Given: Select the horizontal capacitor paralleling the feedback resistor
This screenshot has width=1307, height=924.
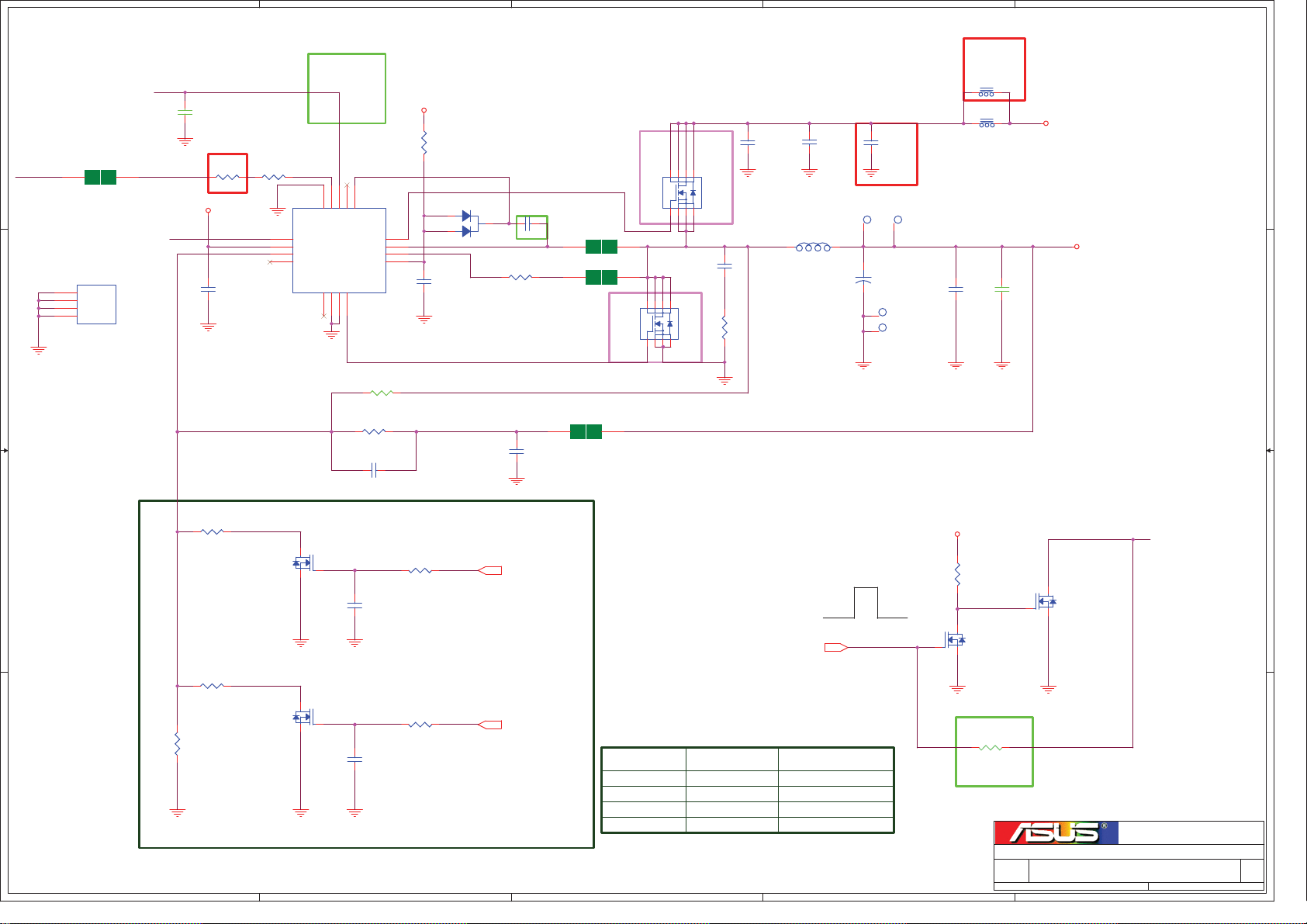Looking at the screenshot, I should coord(374,470).
